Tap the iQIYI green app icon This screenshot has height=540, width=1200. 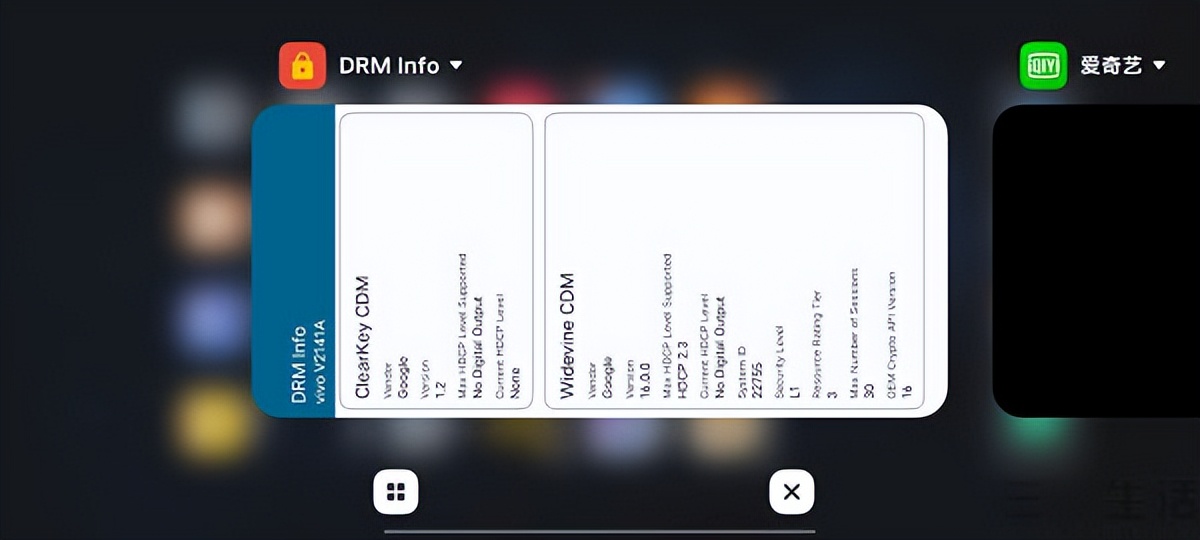(x=1043, y=65)
